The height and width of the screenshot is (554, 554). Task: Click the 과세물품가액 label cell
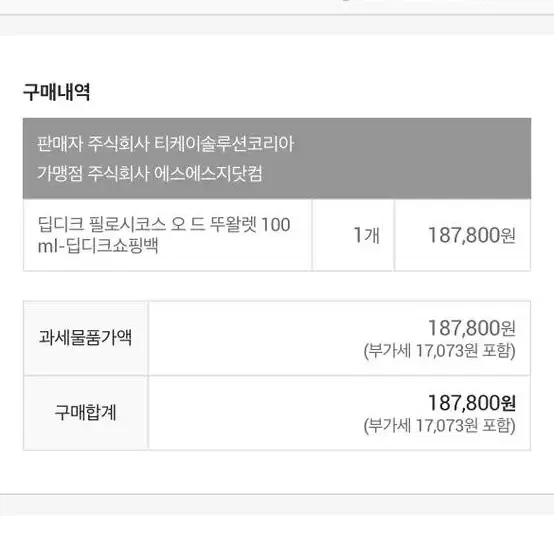(x=86, y=338)
